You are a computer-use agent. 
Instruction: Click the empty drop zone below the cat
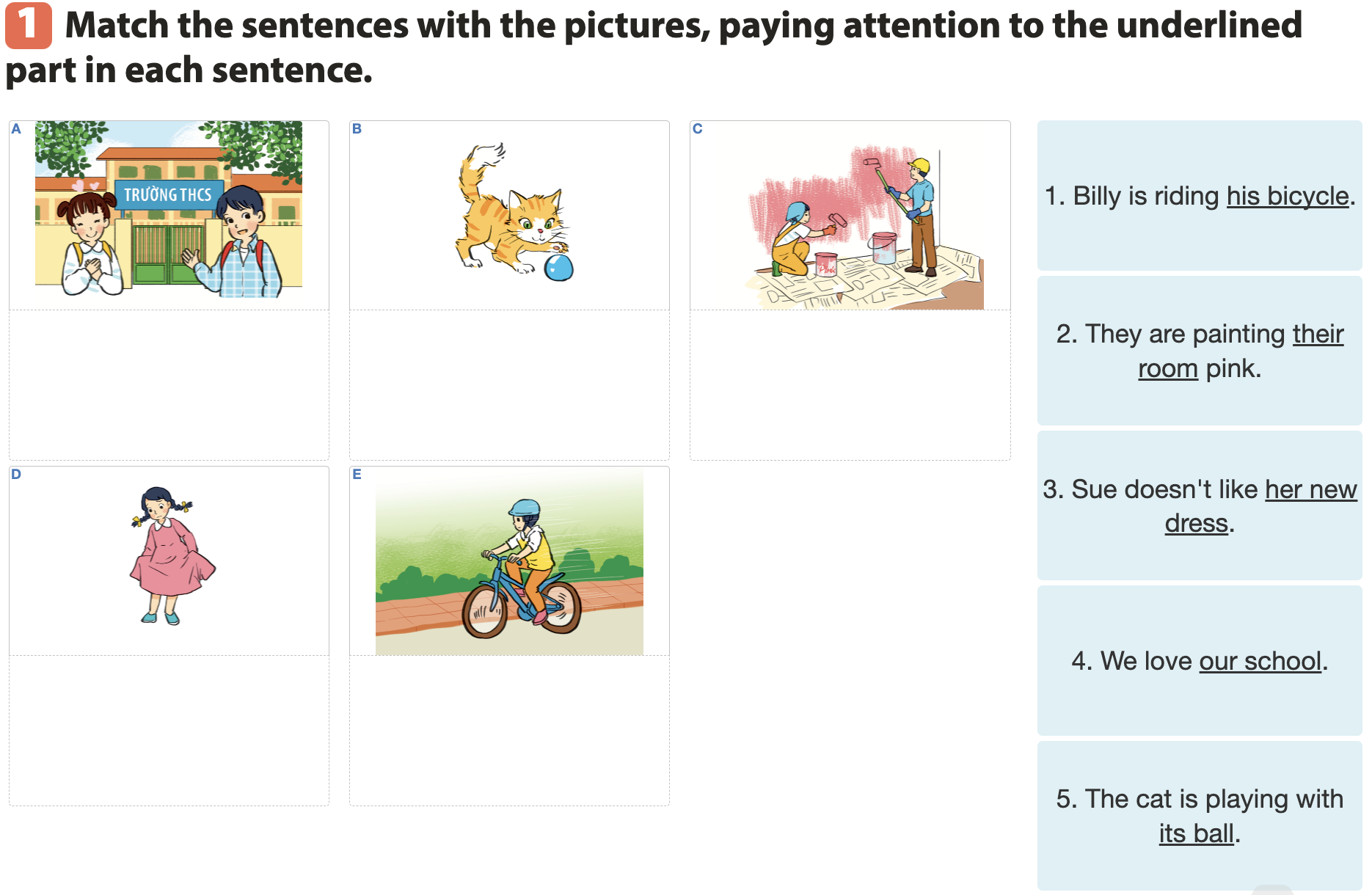coord(509,385)
